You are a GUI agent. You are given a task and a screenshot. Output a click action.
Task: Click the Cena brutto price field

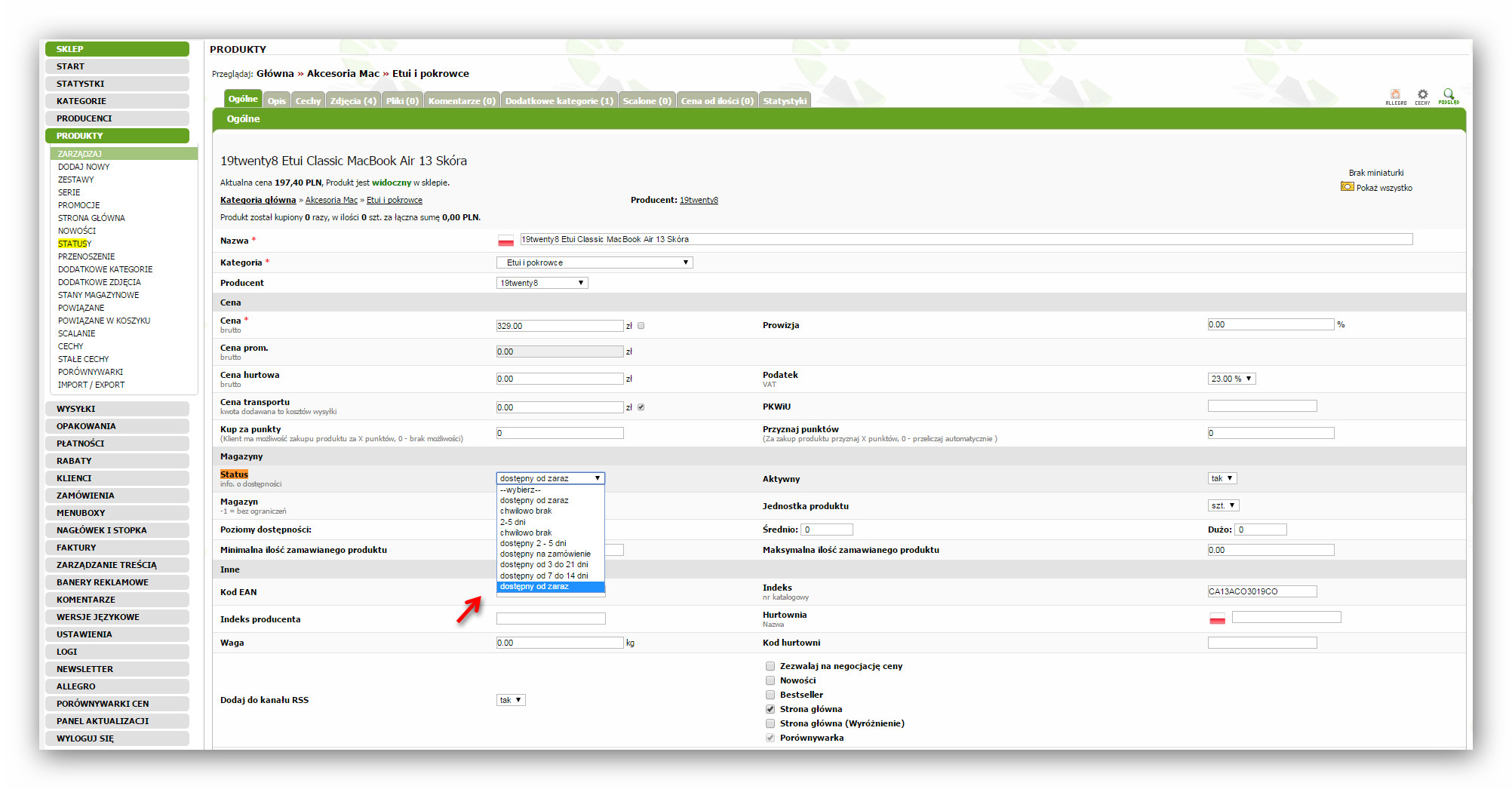pyautogui.click(x=560, y=326)
